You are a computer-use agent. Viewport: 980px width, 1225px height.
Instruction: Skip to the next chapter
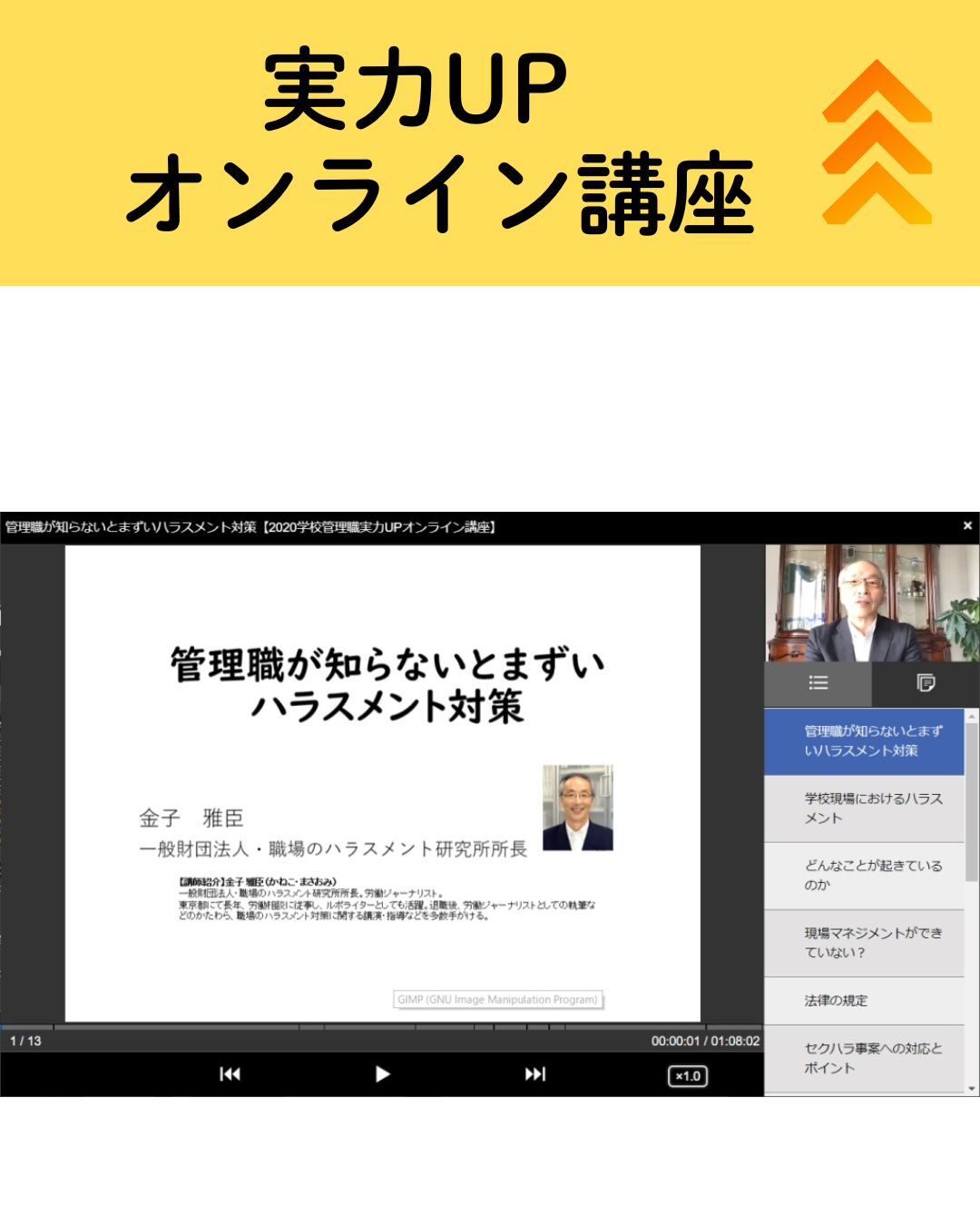535,1074
